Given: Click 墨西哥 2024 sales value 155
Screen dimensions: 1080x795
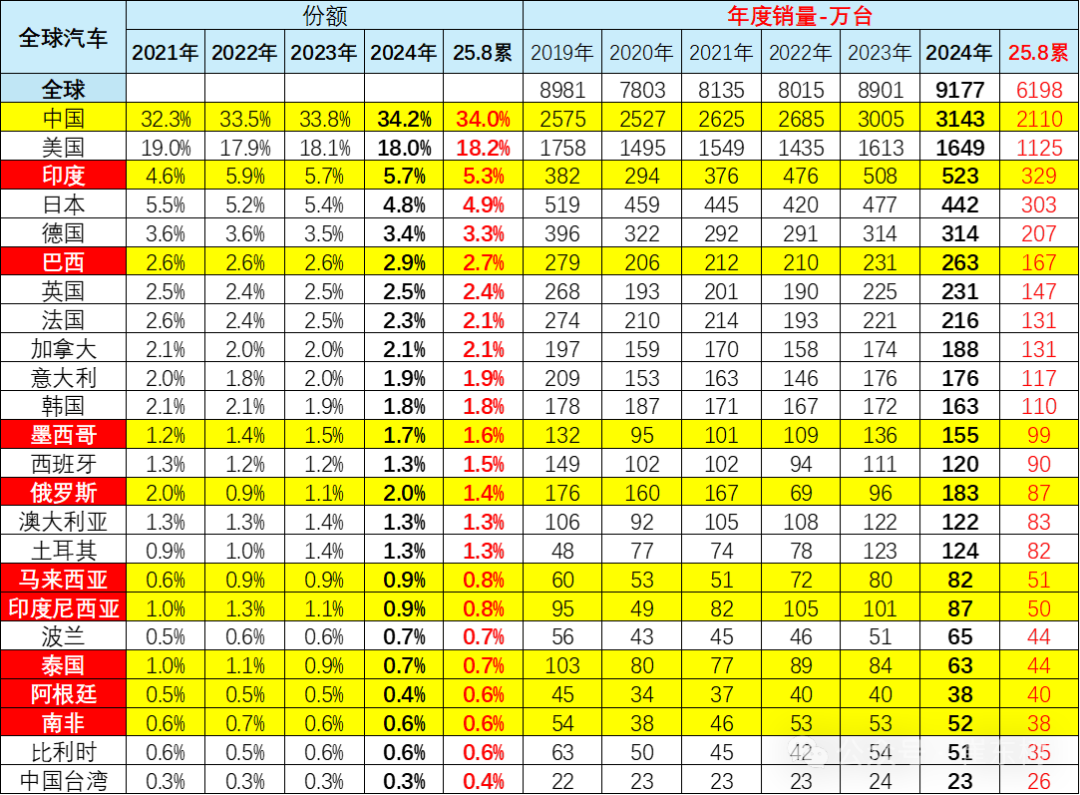Looking at the screenshot, I should coord(959,435).
